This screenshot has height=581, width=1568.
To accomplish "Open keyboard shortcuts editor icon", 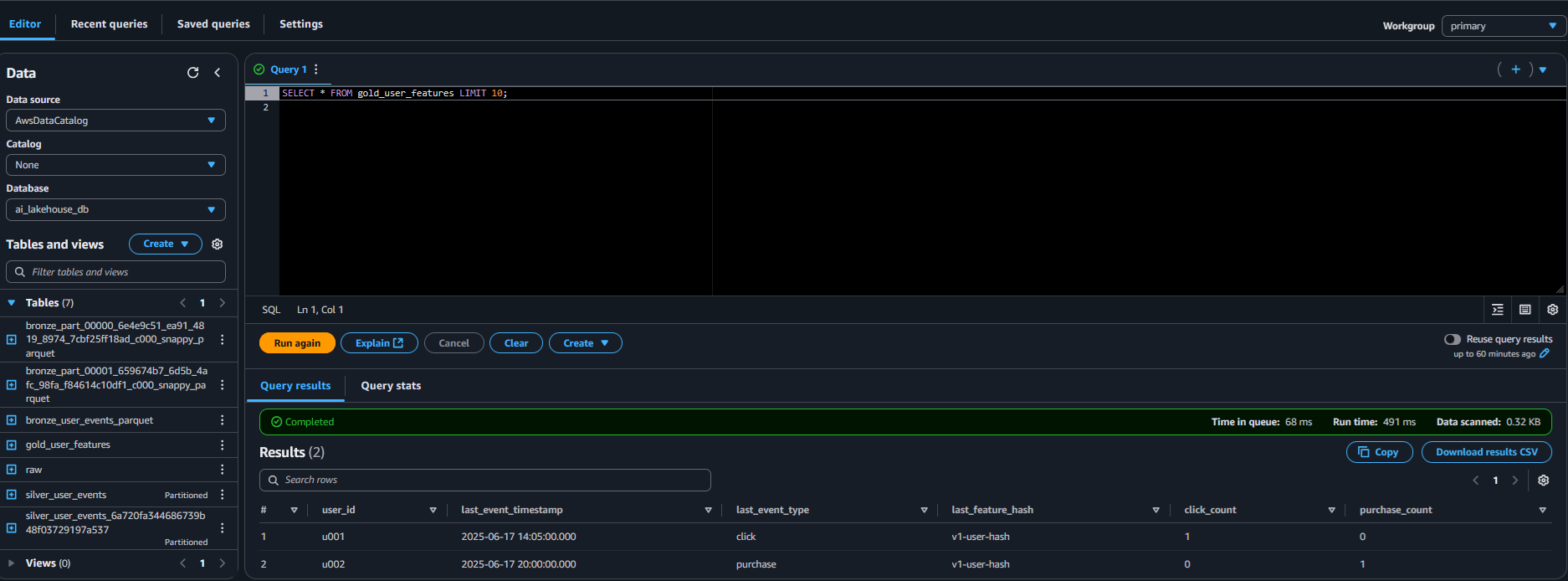I will tap(1525, 310).
